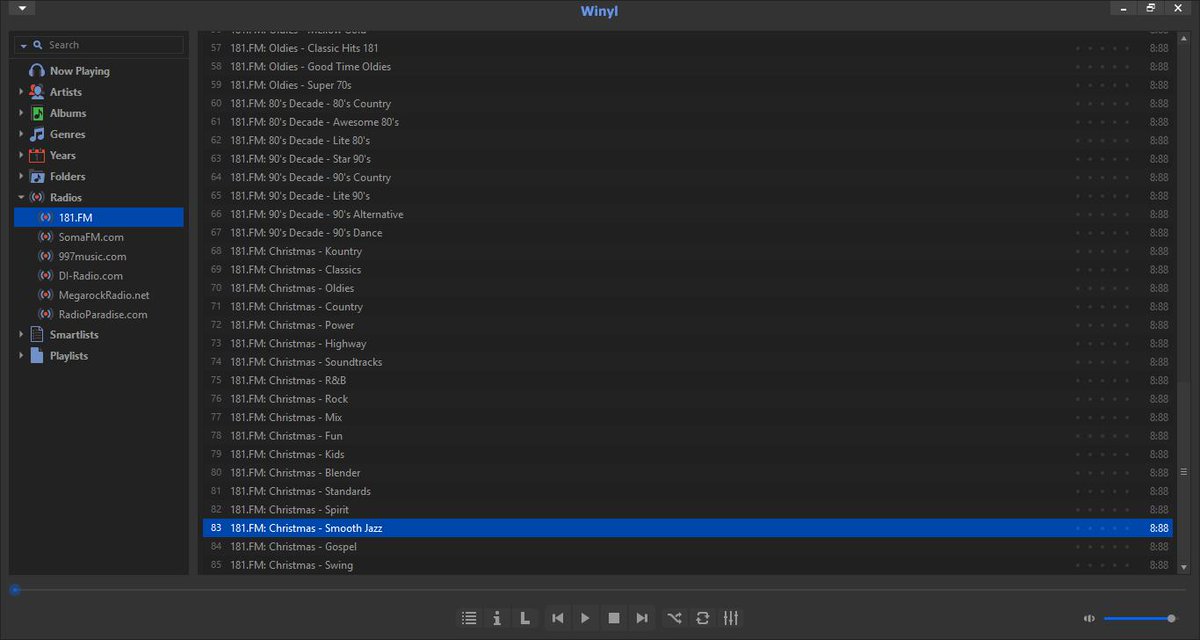Image resolution: width=1200 pixels, height=640 pixels.
Task: Select "181.FM: Oldies - Super 70s" track row
Action: point(687,85)
